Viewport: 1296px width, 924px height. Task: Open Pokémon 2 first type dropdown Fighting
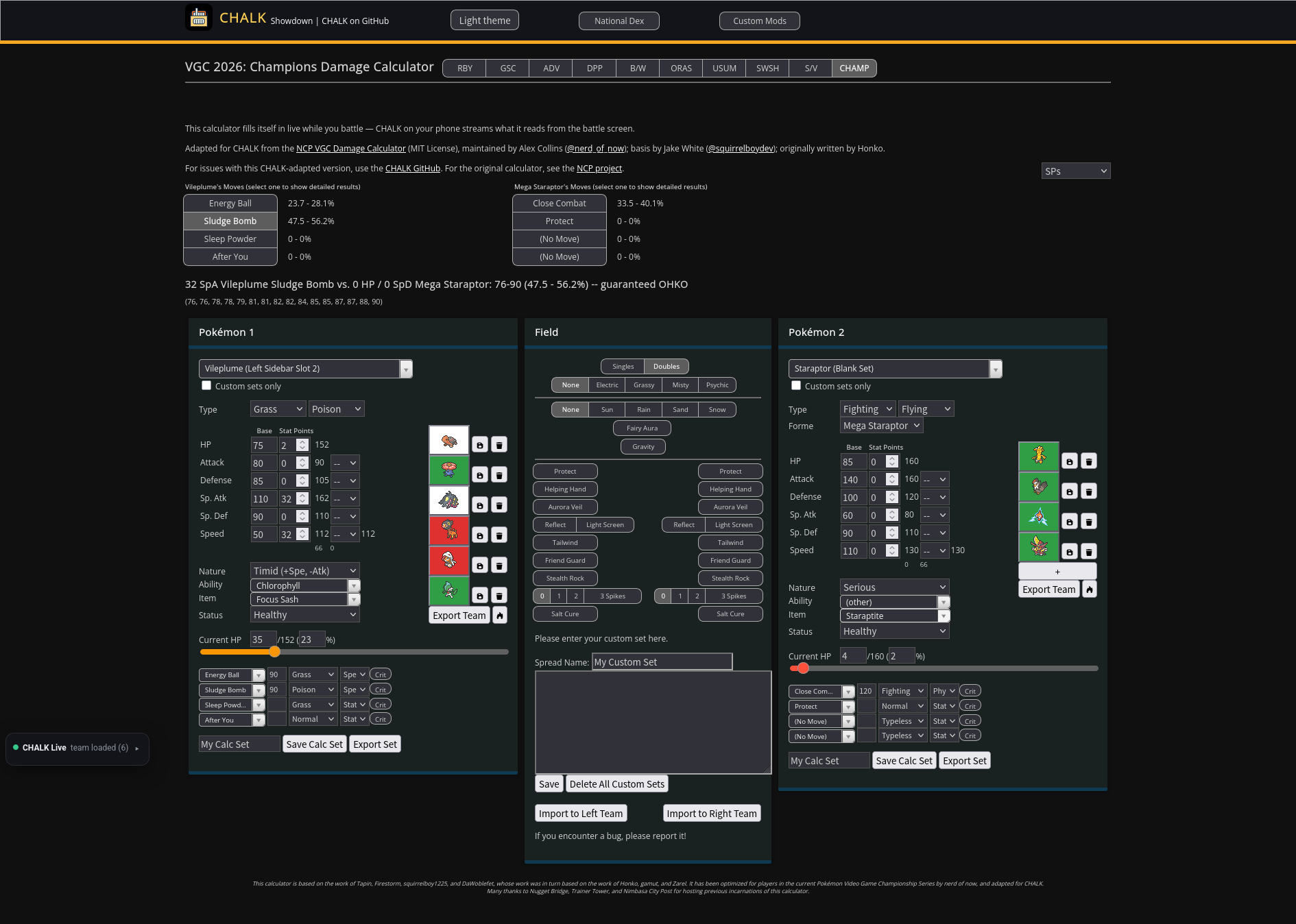coord(867,409)
